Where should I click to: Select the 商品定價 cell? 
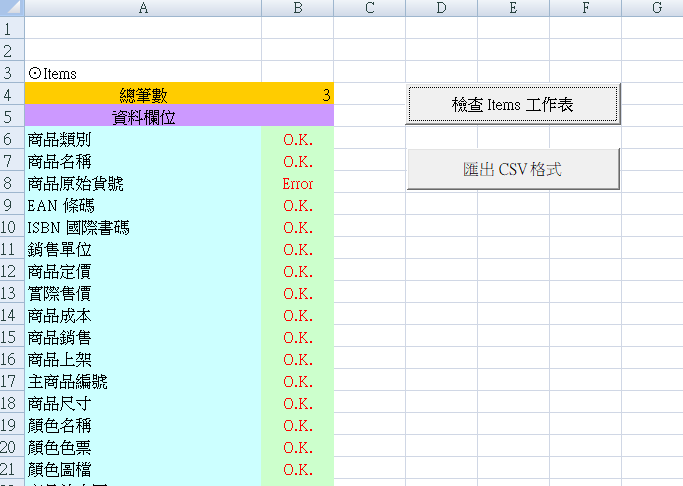click(x=143, y=270)
